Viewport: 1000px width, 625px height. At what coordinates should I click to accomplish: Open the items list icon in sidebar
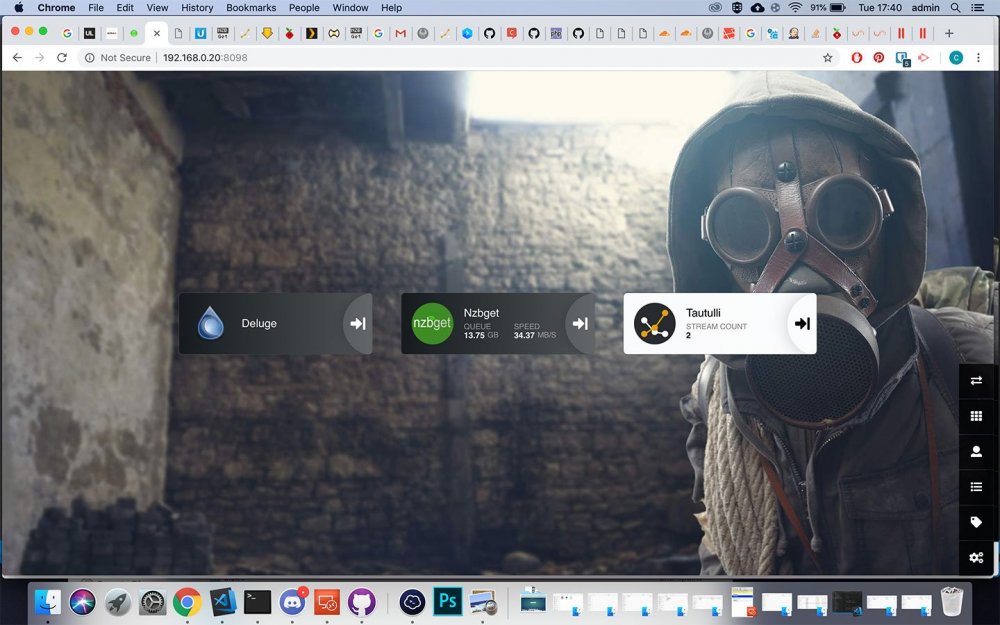coord(976,487)
